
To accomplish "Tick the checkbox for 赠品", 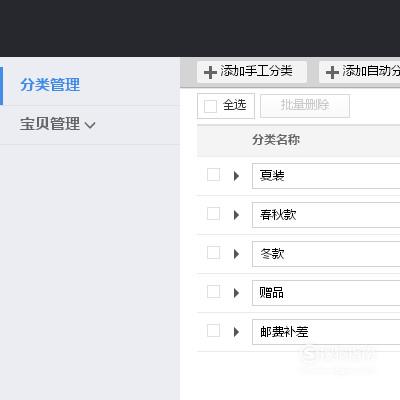I will (x=213, y=292).
